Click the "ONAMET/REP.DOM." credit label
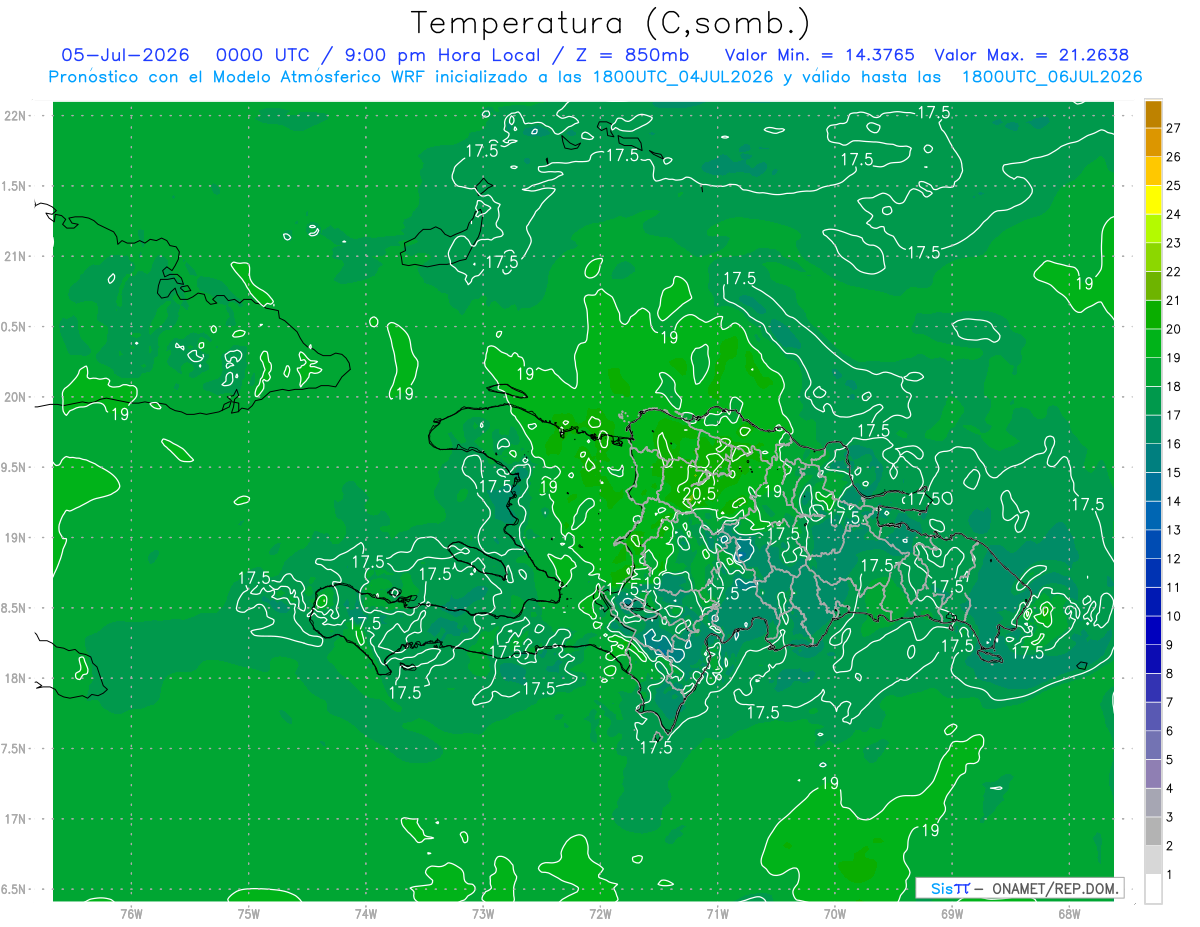1200x927 pixels. coord(1056,888)
